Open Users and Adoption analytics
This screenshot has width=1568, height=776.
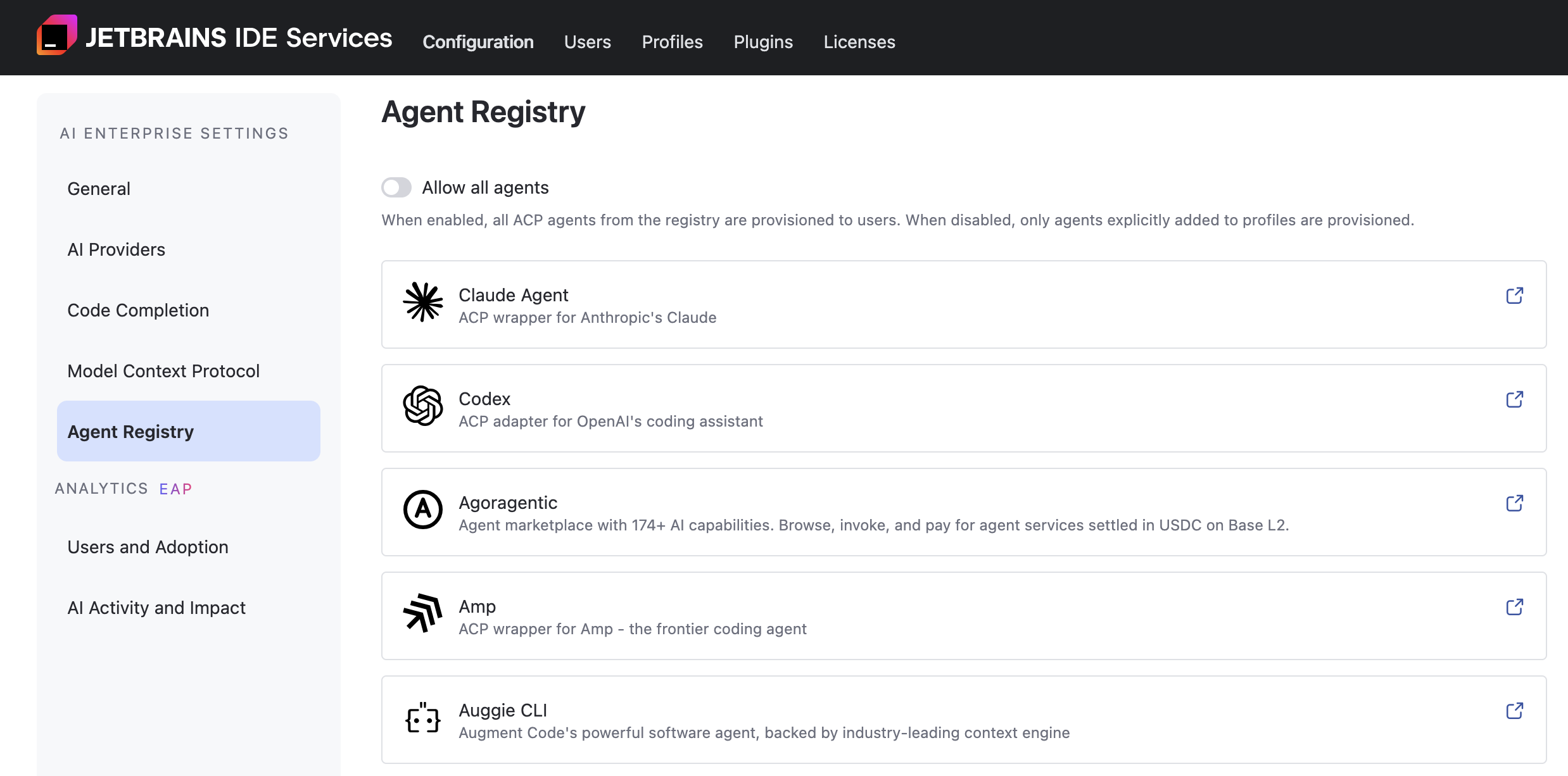click(189, 547)
